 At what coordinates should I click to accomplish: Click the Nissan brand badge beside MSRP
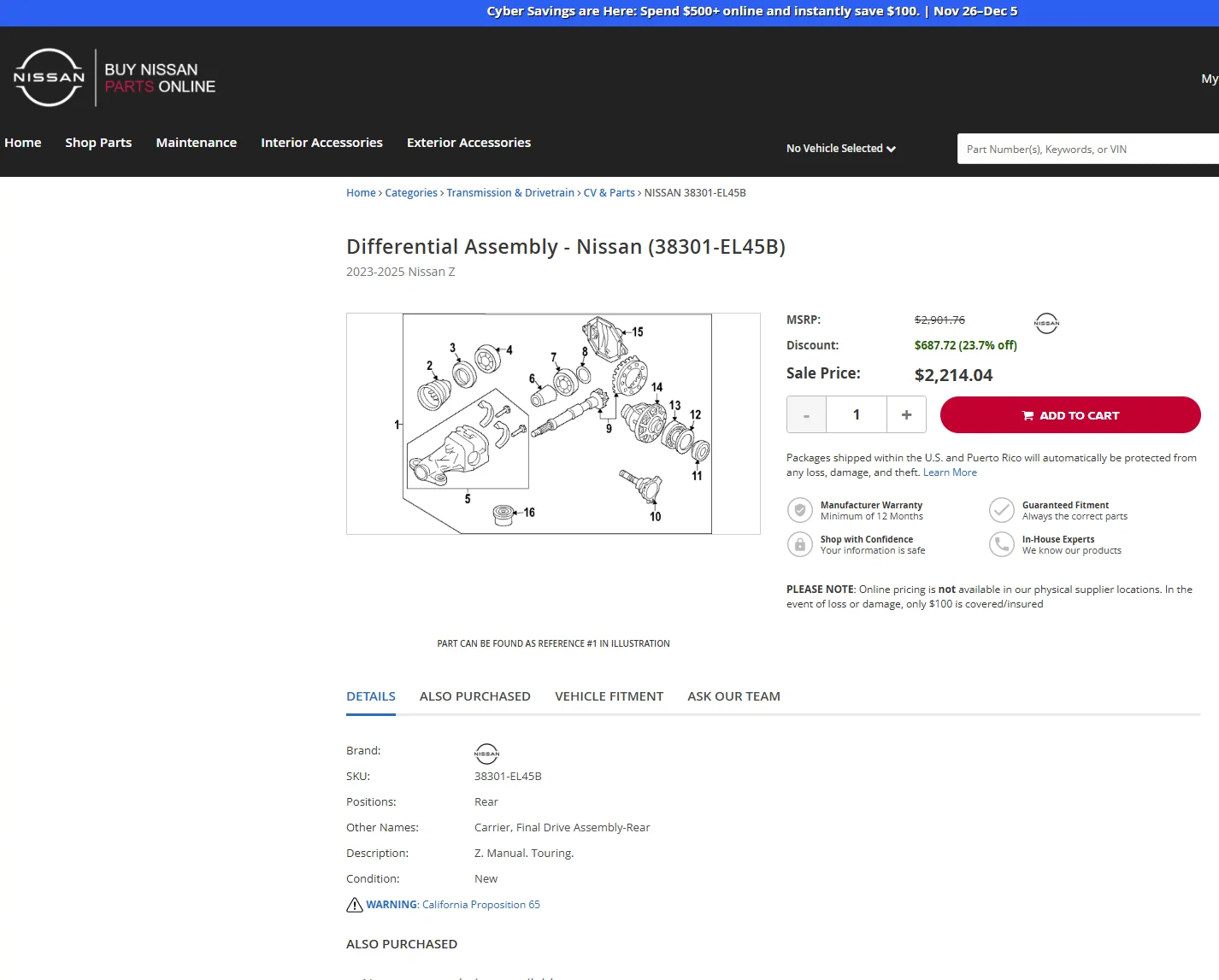(1046, 323)
